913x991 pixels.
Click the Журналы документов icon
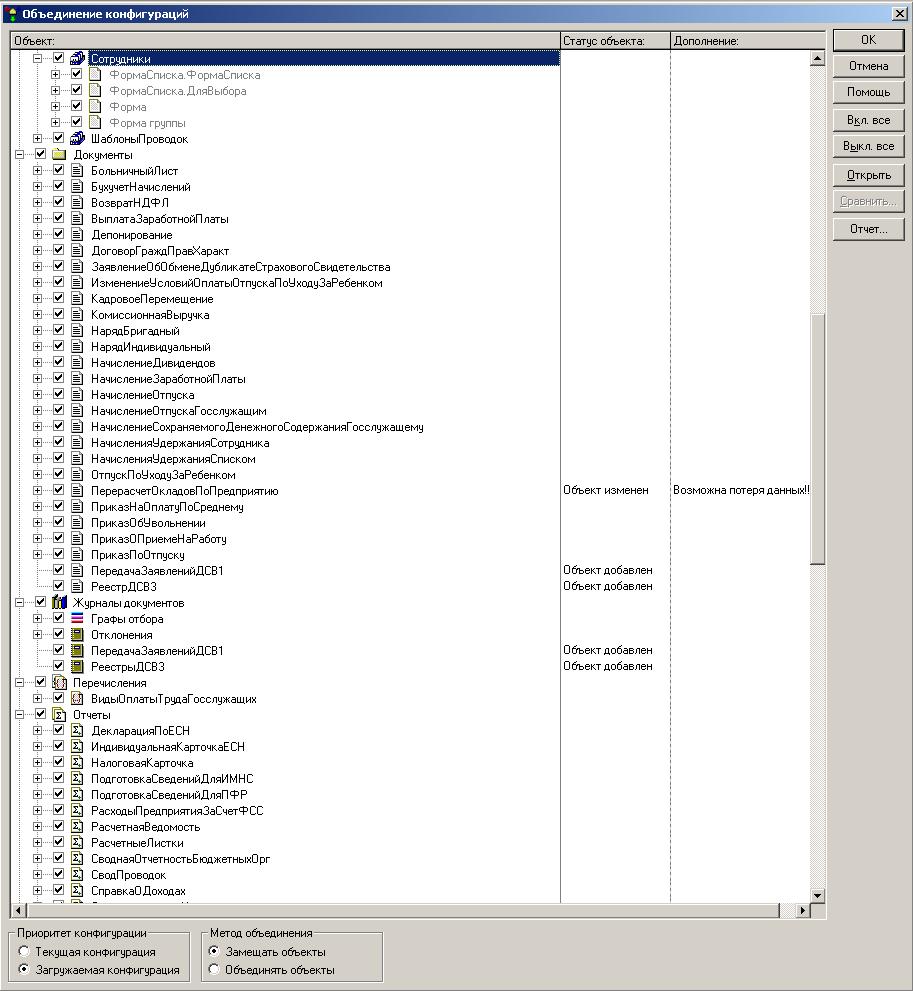pos(59,603)
